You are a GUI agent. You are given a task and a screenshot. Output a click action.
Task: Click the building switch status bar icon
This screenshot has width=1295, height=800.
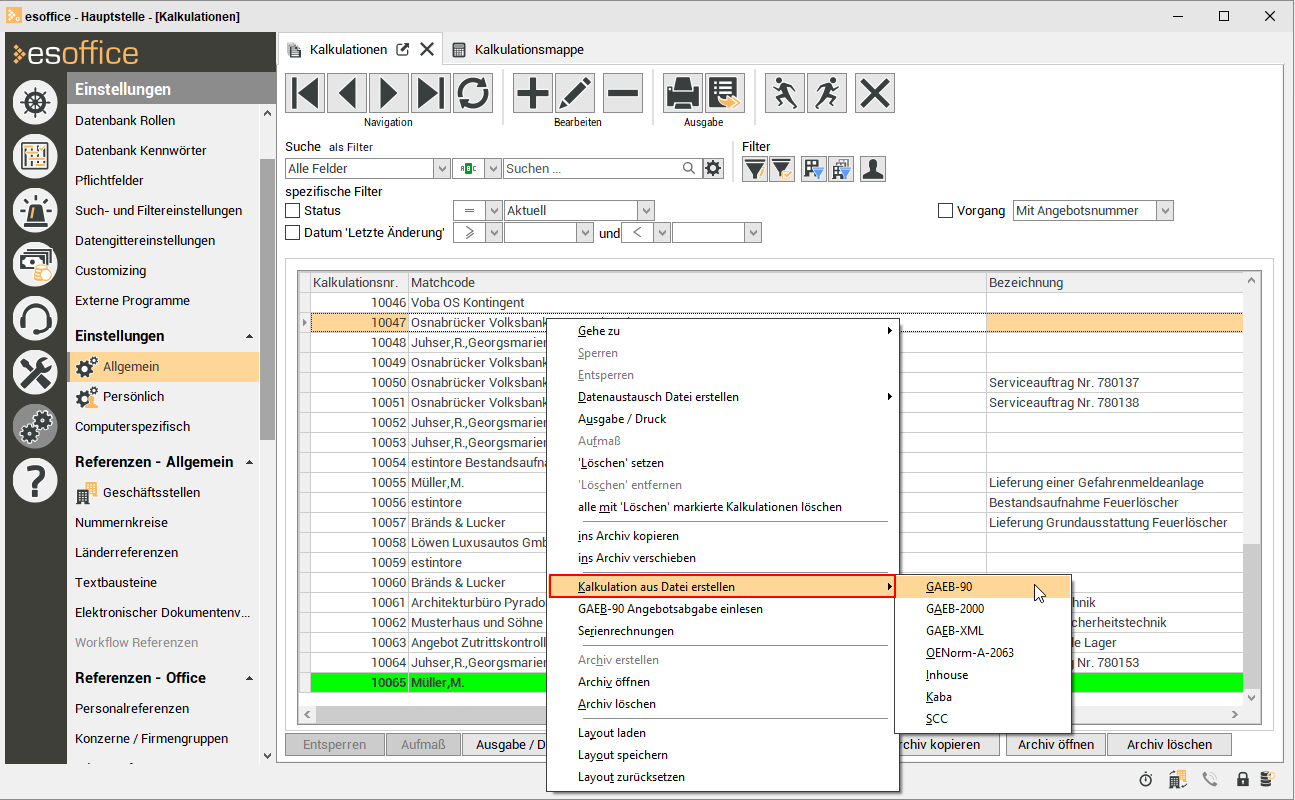click(1177, 779)
